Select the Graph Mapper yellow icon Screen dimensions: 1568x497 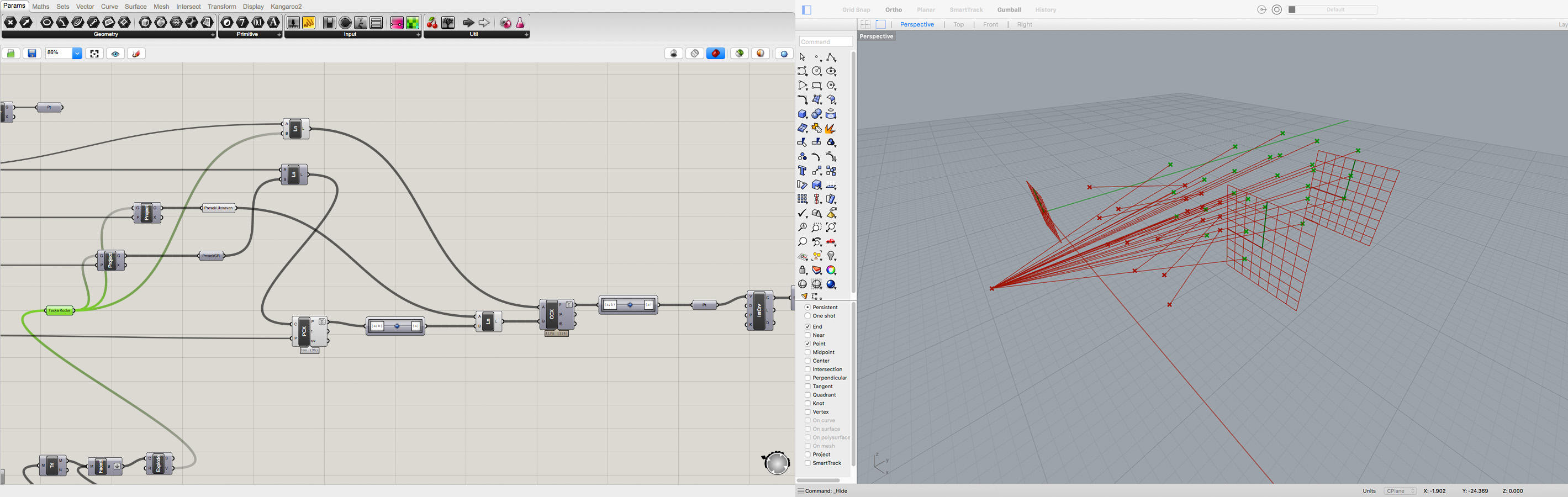[309, 23]
